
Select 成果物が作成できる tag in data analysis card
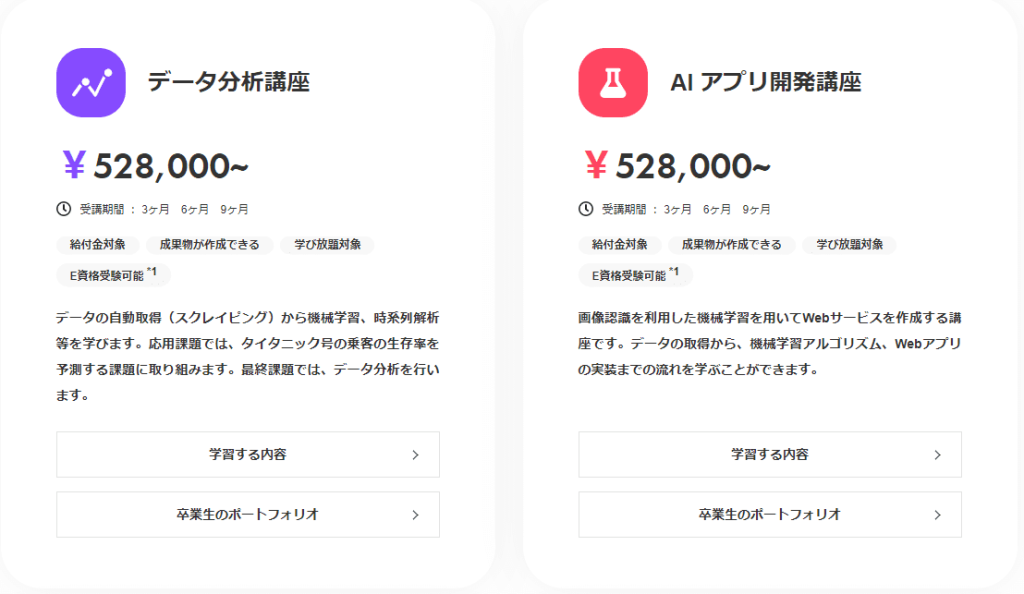[210, 245]
